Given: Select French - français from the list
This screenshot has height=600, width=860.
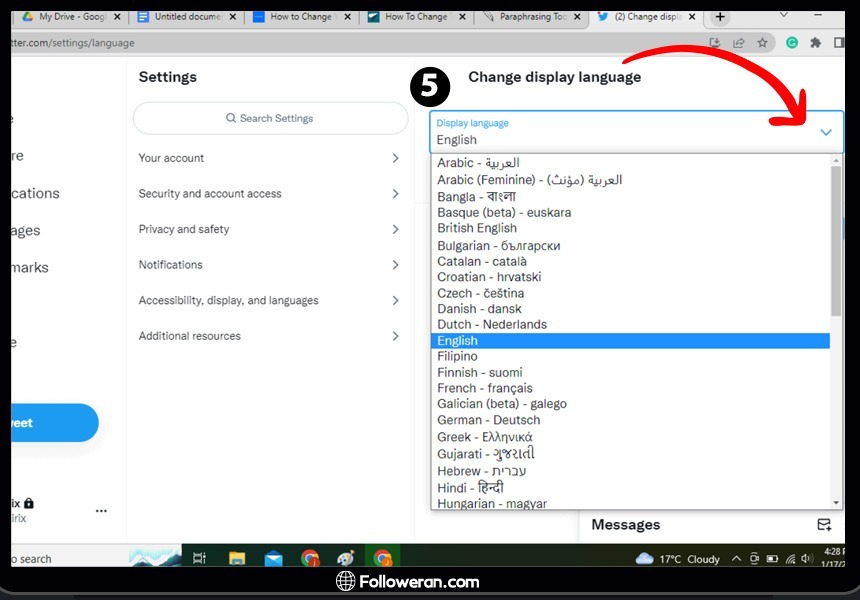Looking at the screenshot, I should point(485,388).
